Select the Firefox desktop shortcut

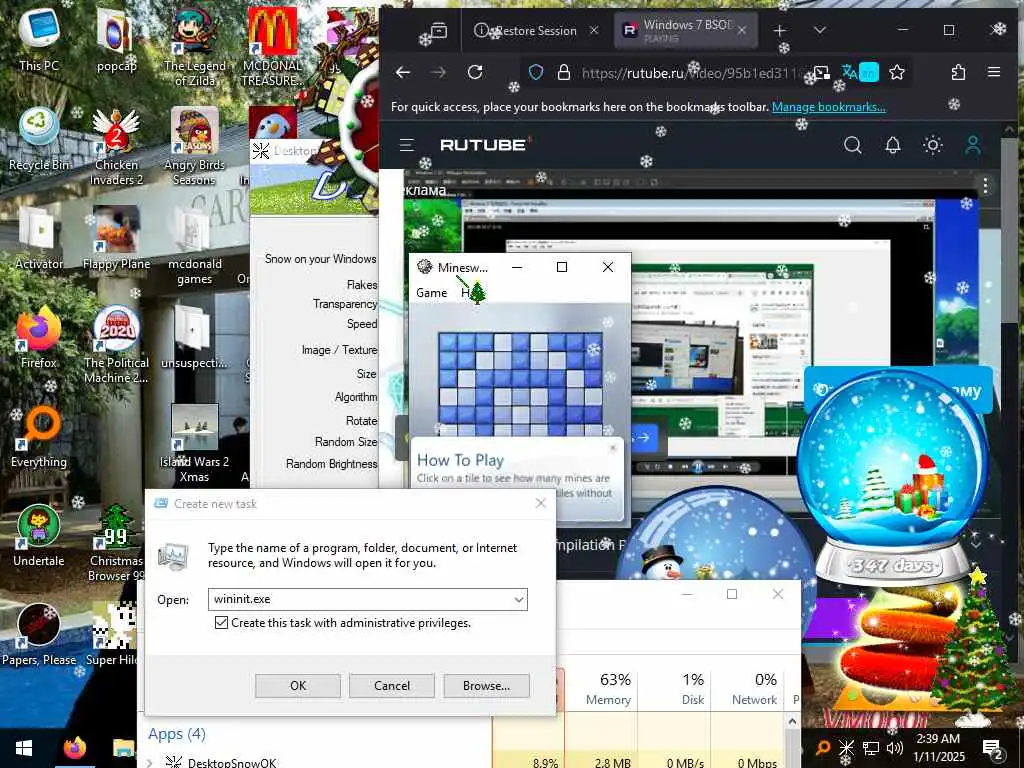[39, 338]
